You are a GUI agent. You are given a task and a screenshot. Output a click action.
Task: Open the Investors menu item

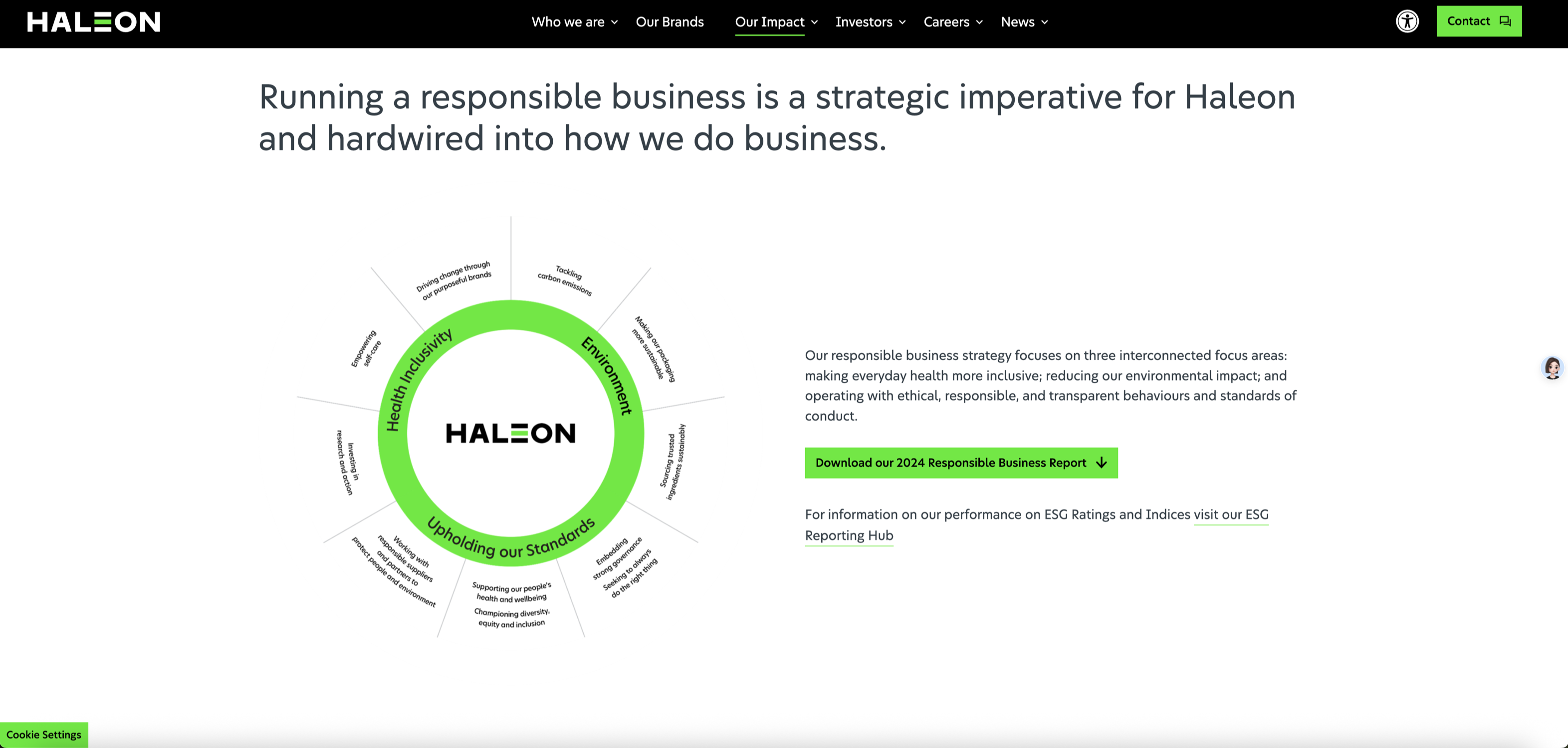point(864,22)
